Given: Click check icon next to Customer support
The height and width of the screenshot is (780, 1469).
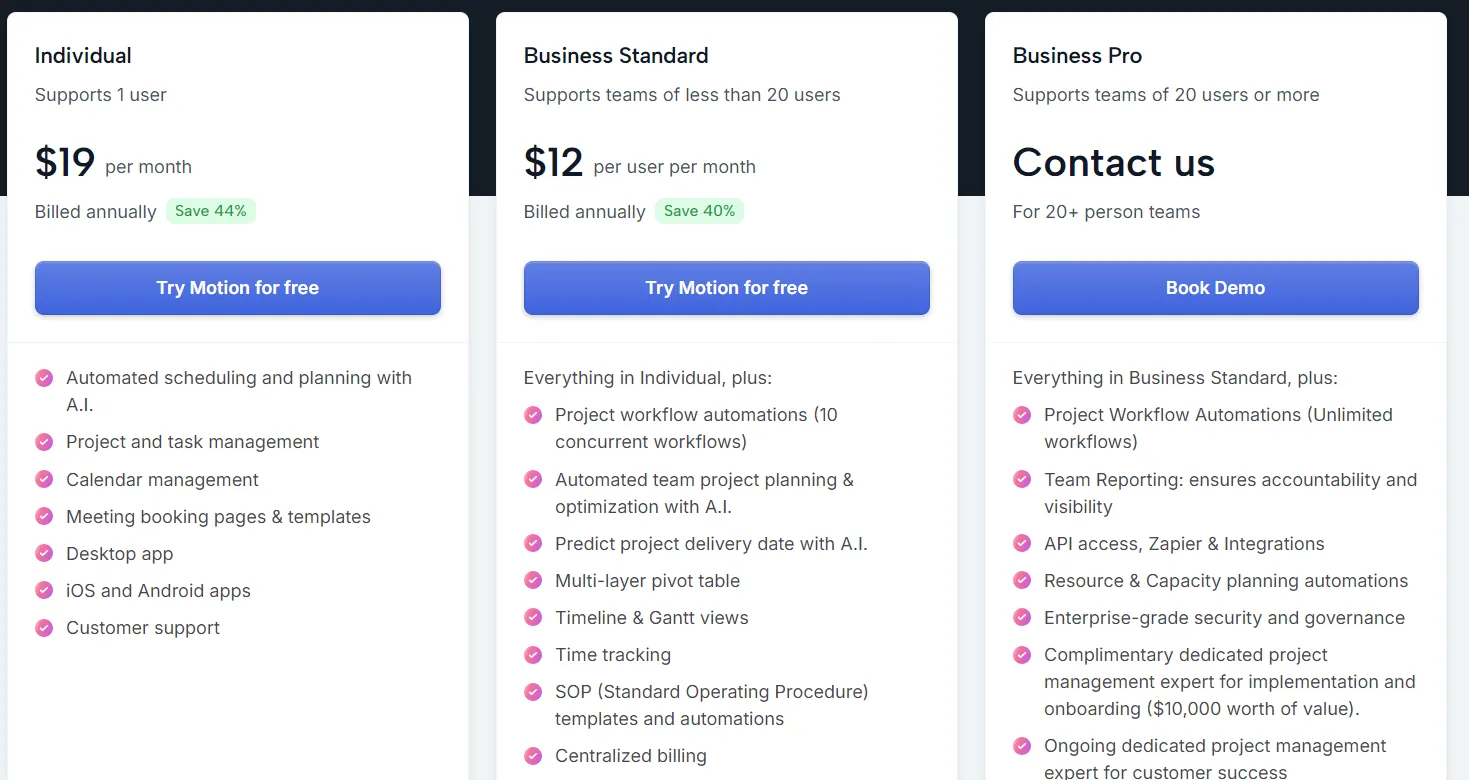Looking at the screenshot, I should [44, 627].
